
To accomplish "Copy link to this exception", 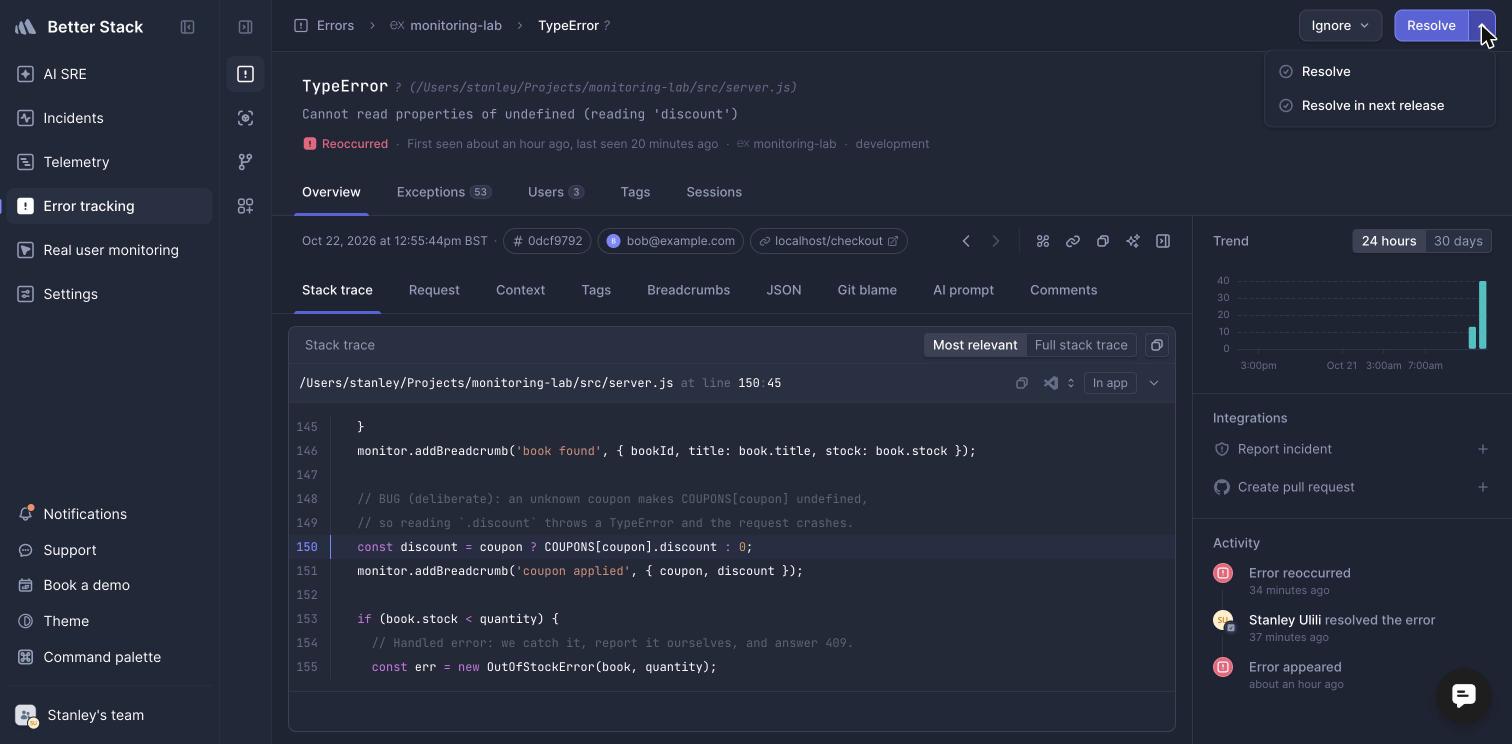I will tap(1073, 241).
